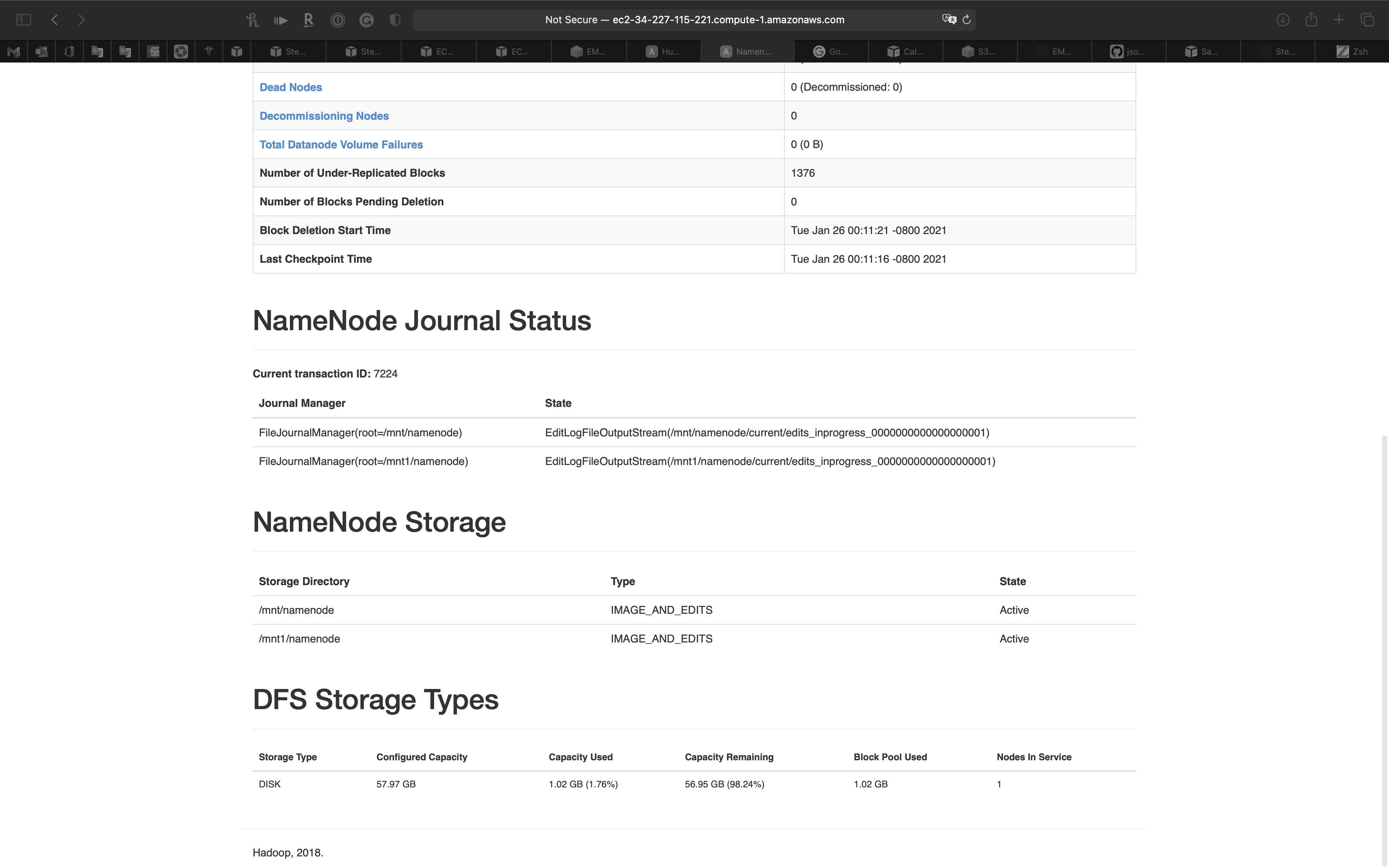Open the share menu
The width and height of the screenshot is (1389, 868).
1311,19
